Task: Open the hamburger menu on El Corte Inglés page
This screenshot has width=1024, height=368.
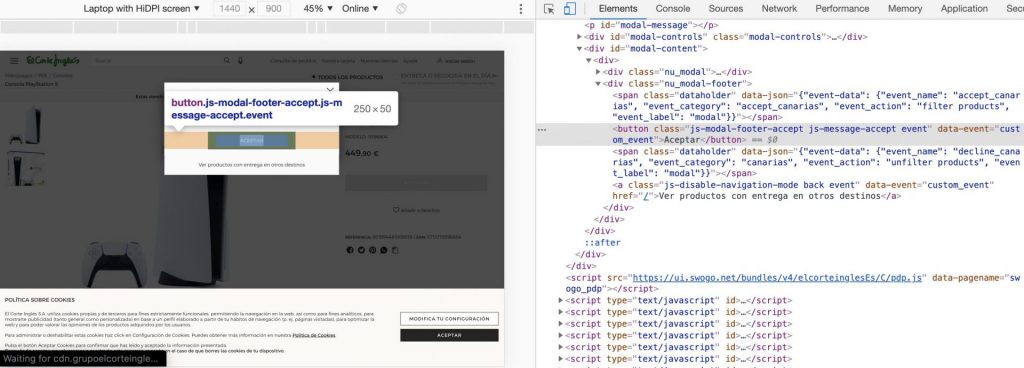Action: 14,61
